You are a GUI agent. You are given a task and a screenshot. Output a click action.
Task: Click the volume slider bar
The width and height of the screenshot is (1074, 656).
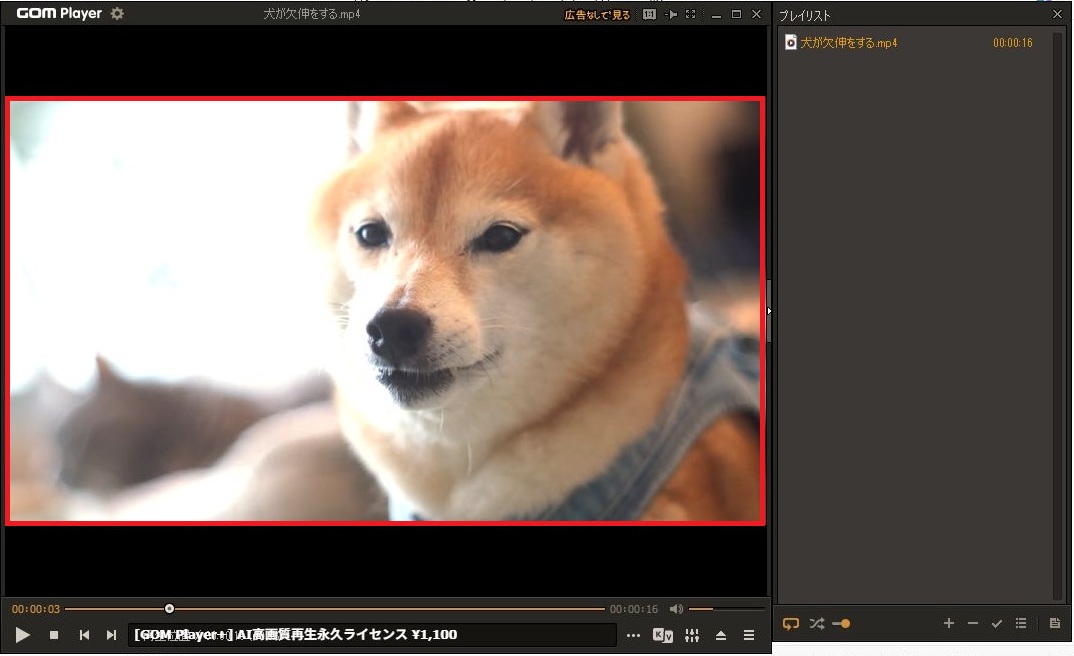(x=726, y=609)
